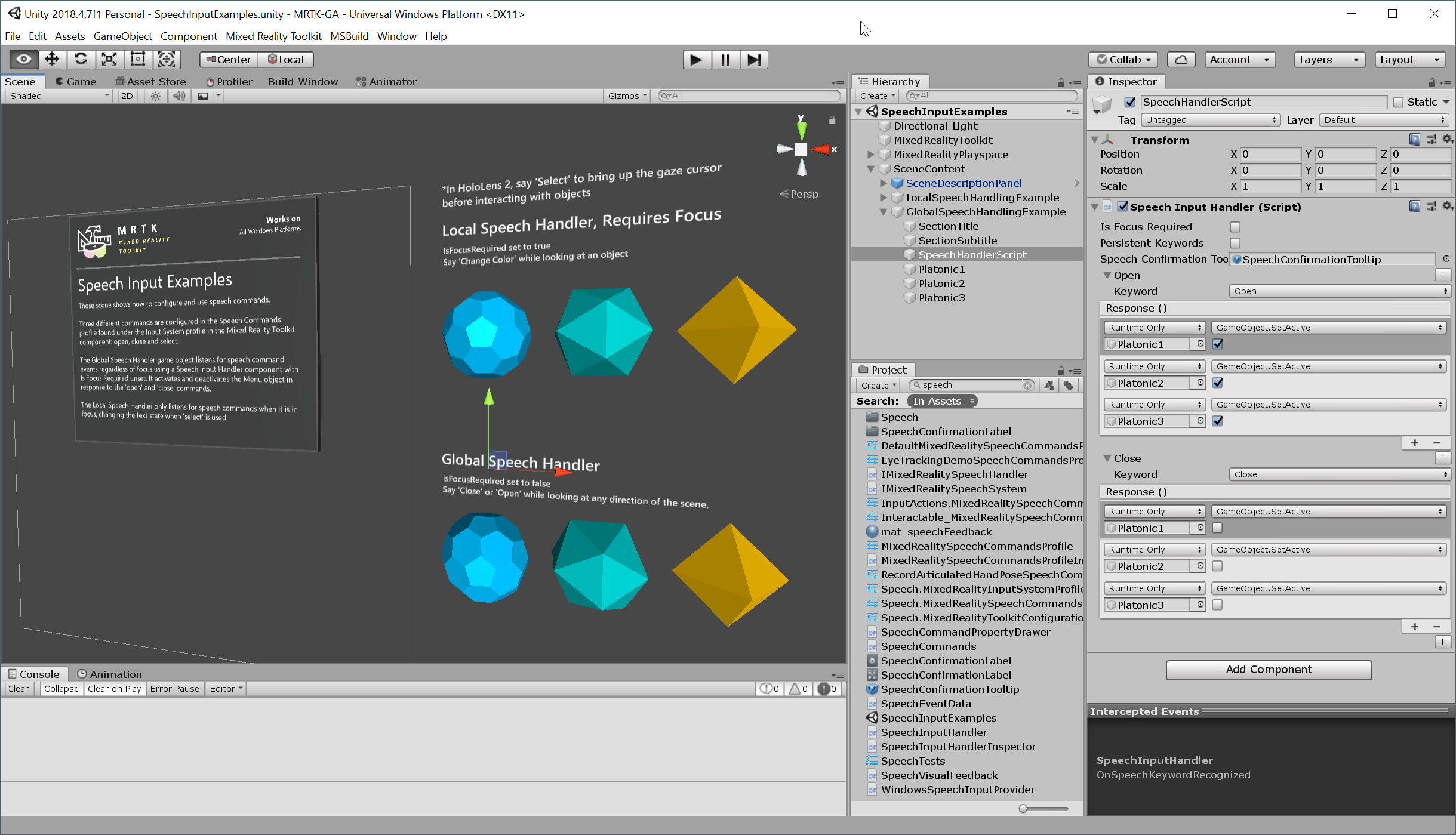Click the Play button to run scene
The image size is (1456, 835).
(697, 59)
